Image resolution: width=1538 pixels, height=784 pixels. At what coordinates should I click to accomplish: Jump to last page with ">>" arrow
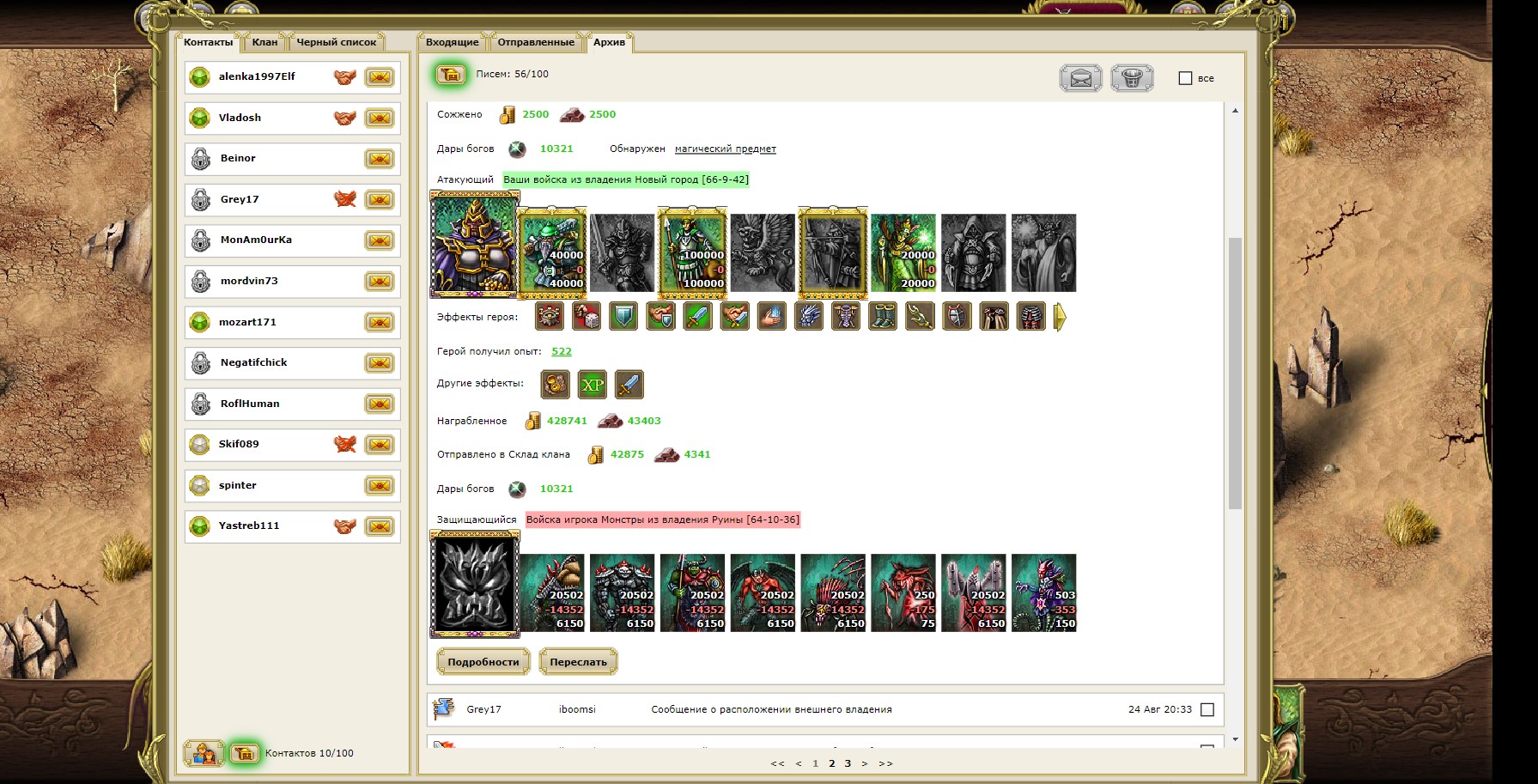point(886,763)
